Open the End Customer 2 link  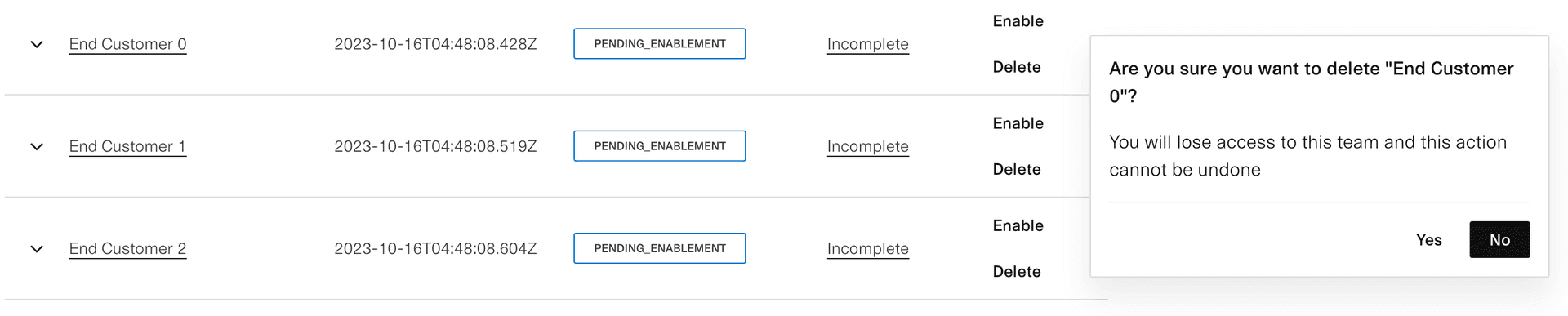click(x=127, y=248)
